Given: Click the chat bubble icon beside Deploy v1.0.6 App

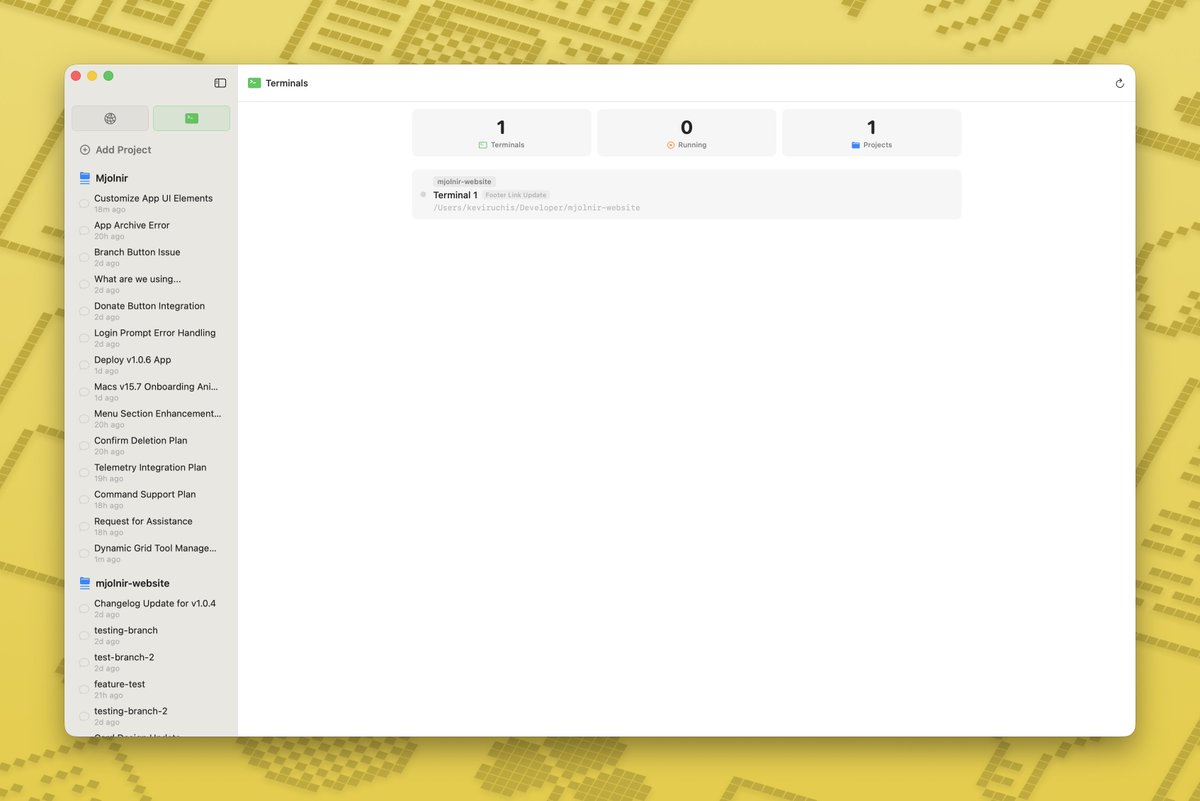Looking at the screenshot, I should [x=84, y=366].
